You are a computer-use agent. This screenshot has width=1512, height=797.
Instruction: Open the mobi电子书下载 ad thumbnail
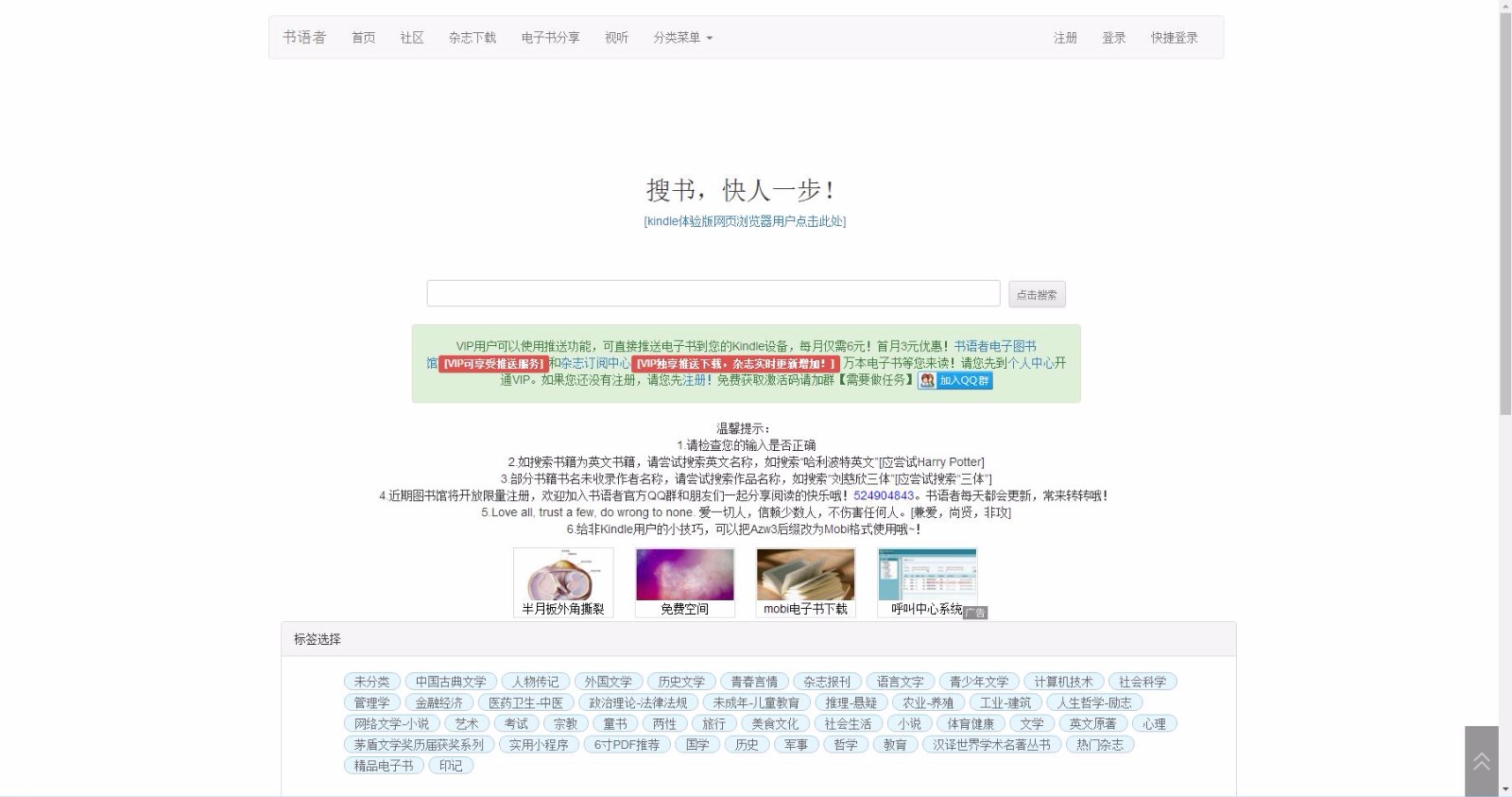point(805,582)
